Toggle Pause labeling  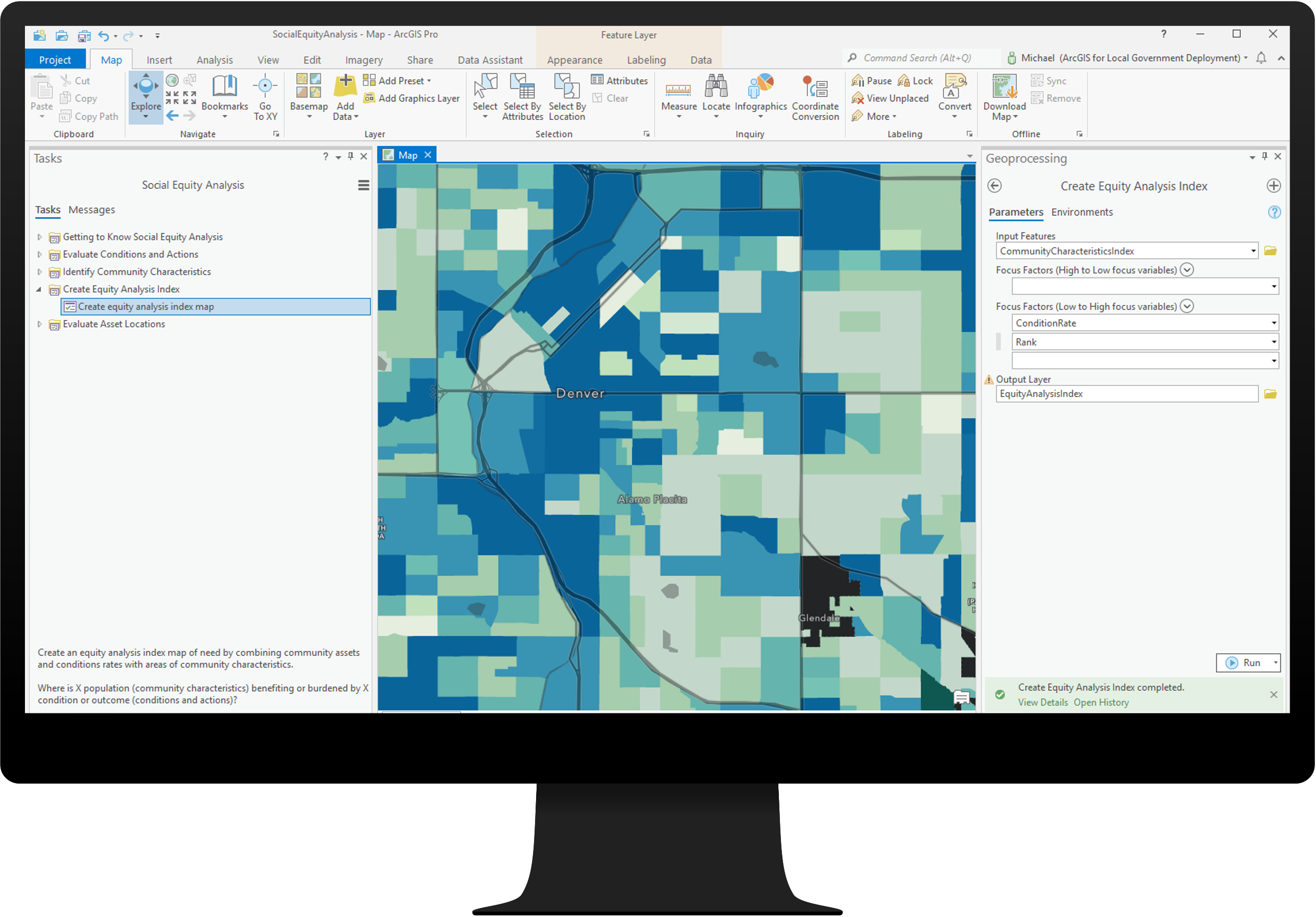[x=872, y=81]
